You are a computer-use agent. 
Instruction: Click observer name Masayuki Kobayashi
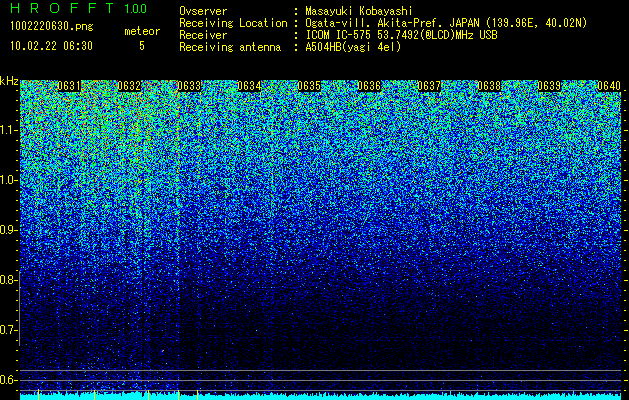point(359,11)
